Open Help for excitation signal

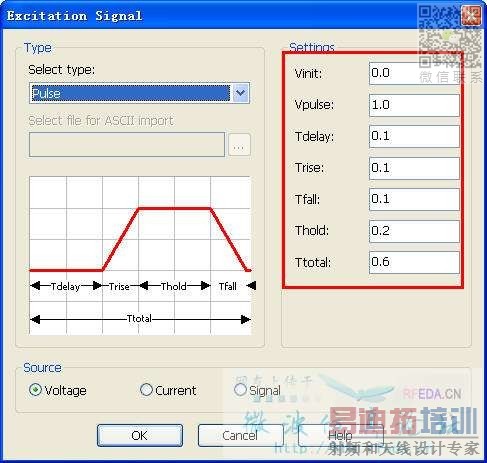340,435
